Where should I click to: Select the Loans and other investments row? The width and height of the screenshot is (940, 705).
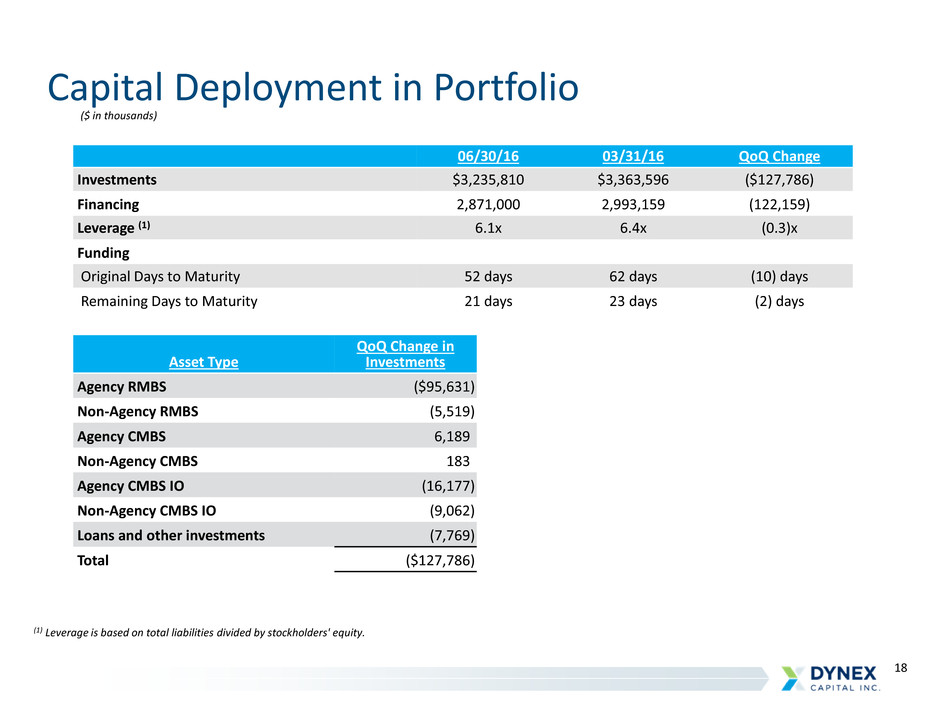pyautogui.click(x=171, y=535)
